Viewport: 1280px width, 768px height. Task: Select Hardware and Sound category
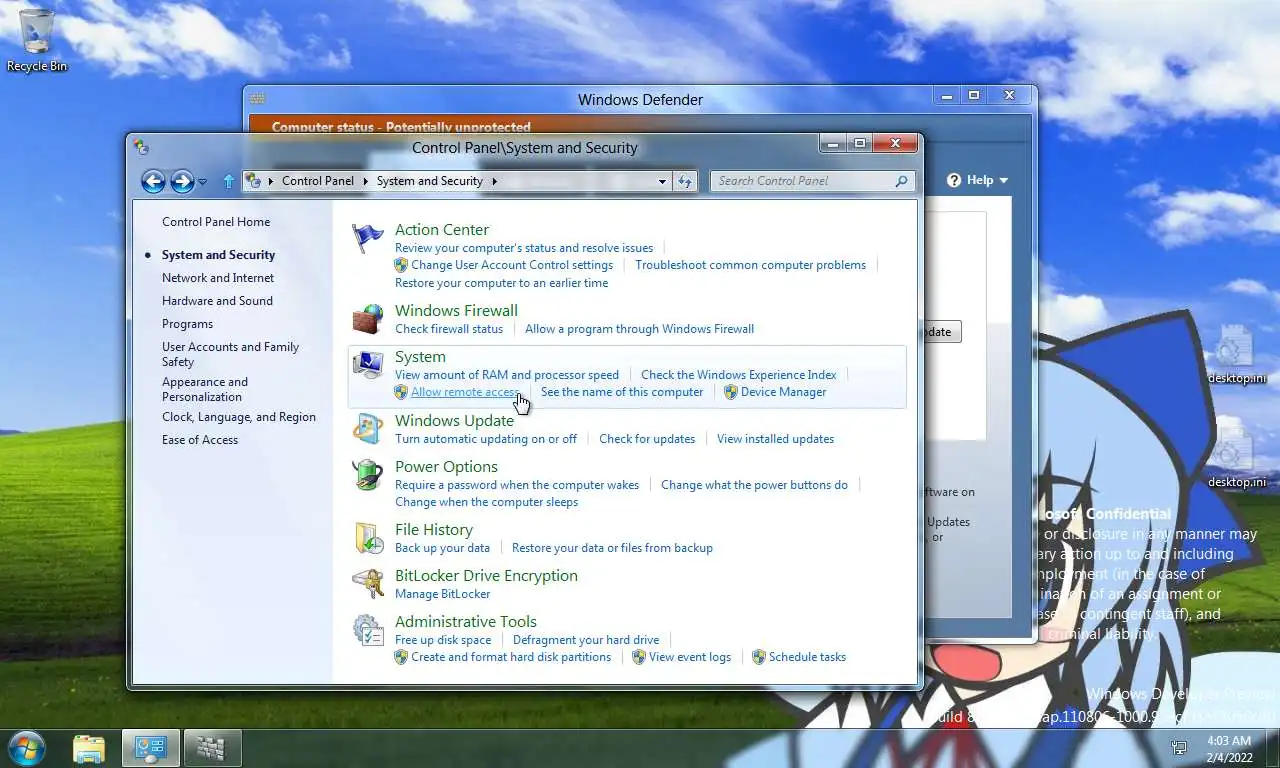point(217,301)
